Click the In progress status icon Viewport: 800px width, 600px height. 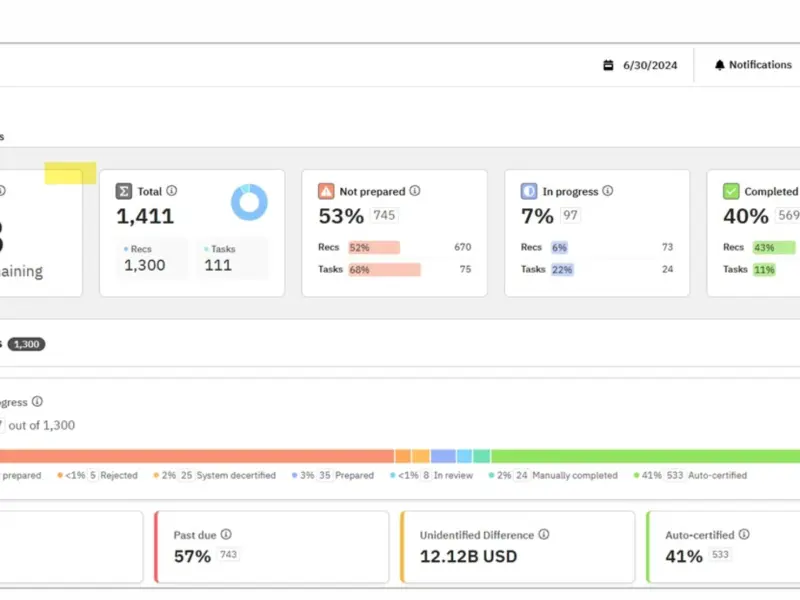(x=529, y=191)
